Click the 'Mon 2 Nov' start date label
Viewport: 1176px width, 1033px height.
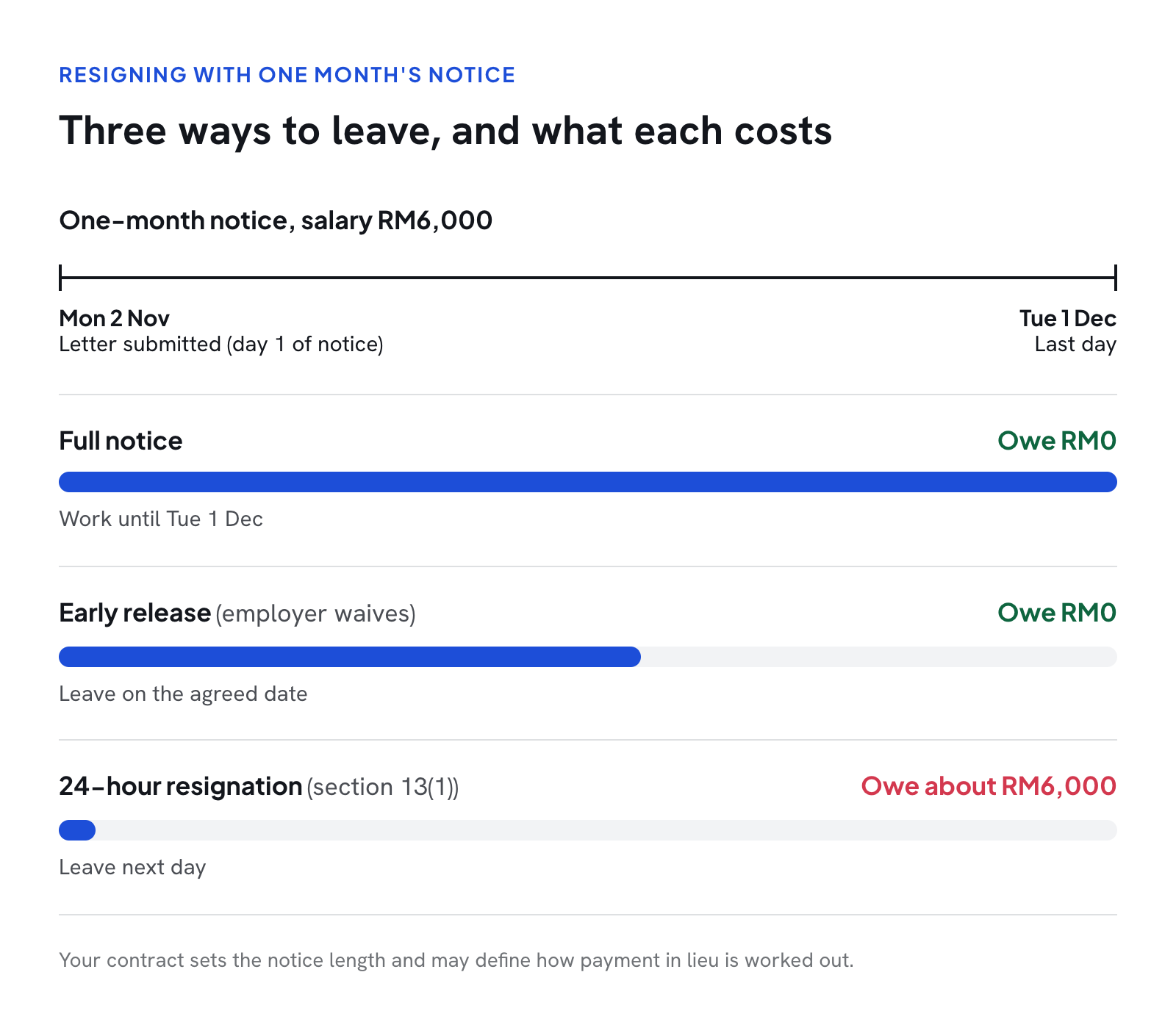coord(114,318)
